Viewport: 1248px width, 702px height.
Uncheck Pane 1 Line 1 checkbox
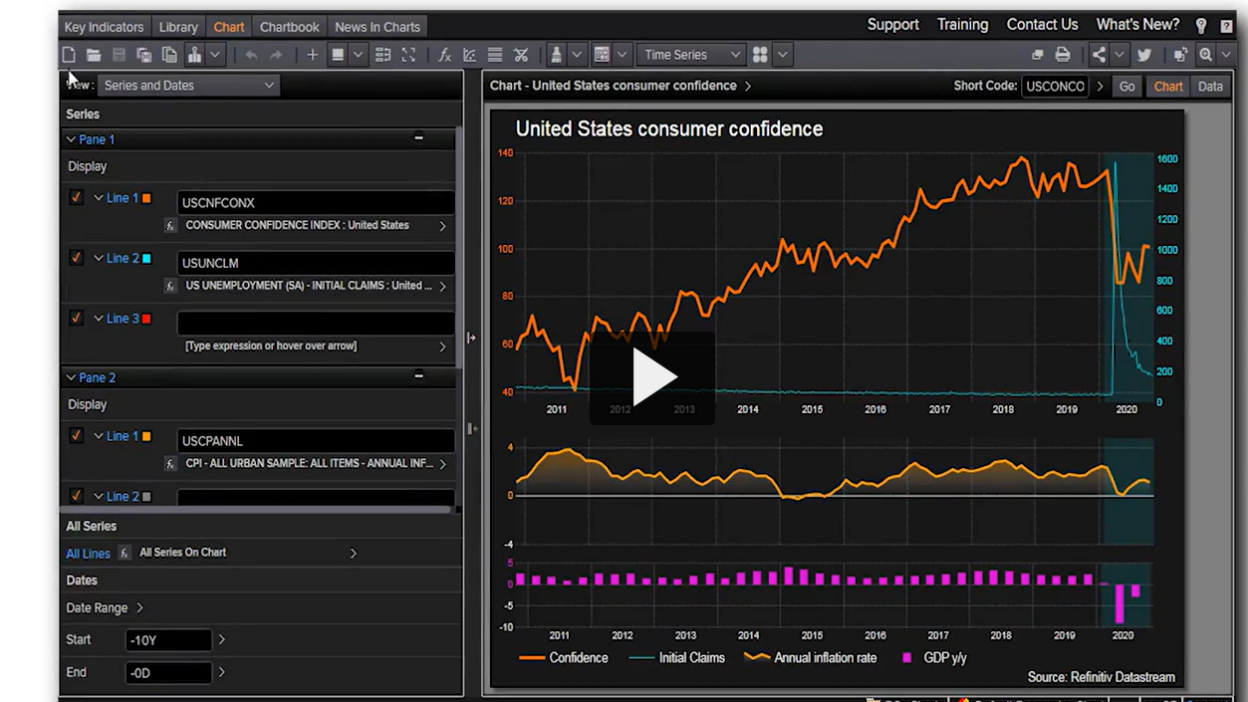click(x=76, y=198)
